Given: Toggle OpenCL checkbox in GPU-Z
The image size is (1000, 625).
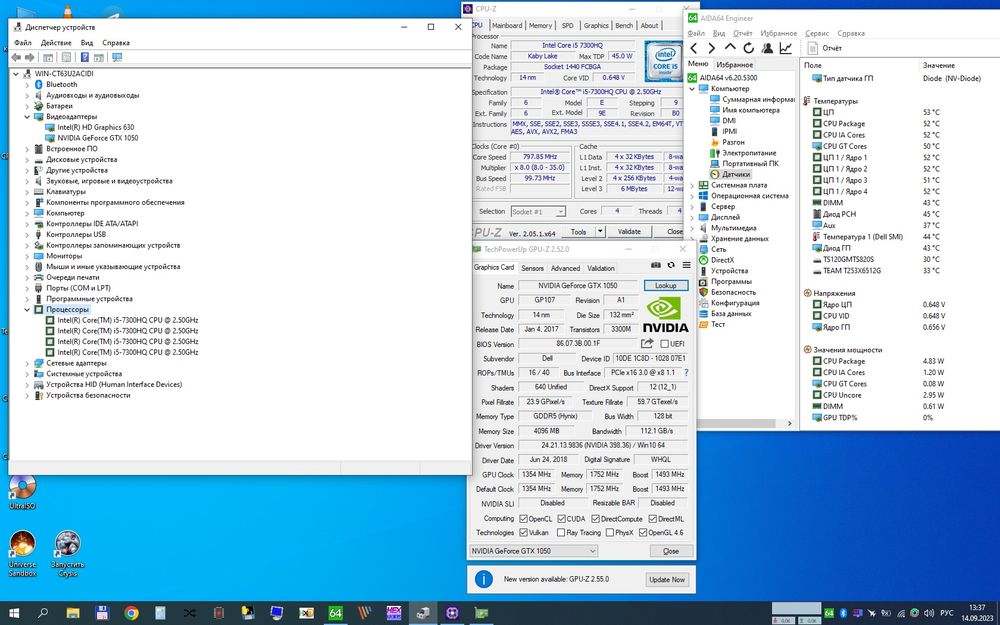Looking at the screenshot, I should tap(523, 518).
